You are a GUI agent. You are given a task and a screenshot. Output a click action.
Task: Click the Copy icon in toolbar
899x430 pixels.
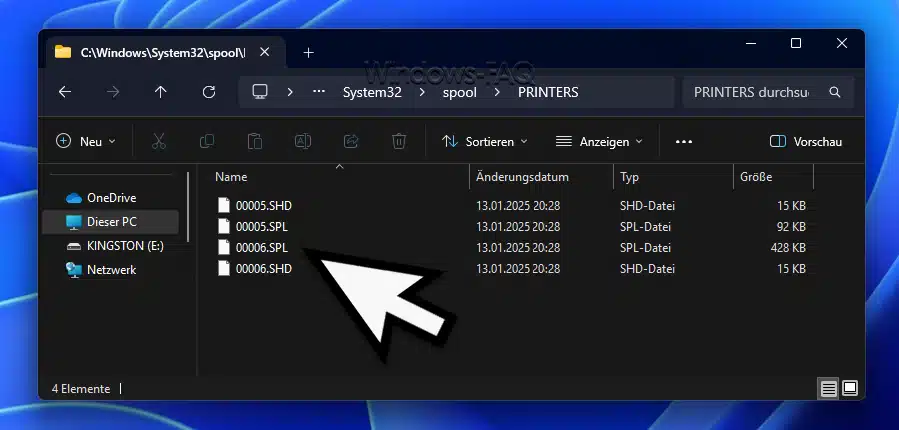tap(207, 142)
